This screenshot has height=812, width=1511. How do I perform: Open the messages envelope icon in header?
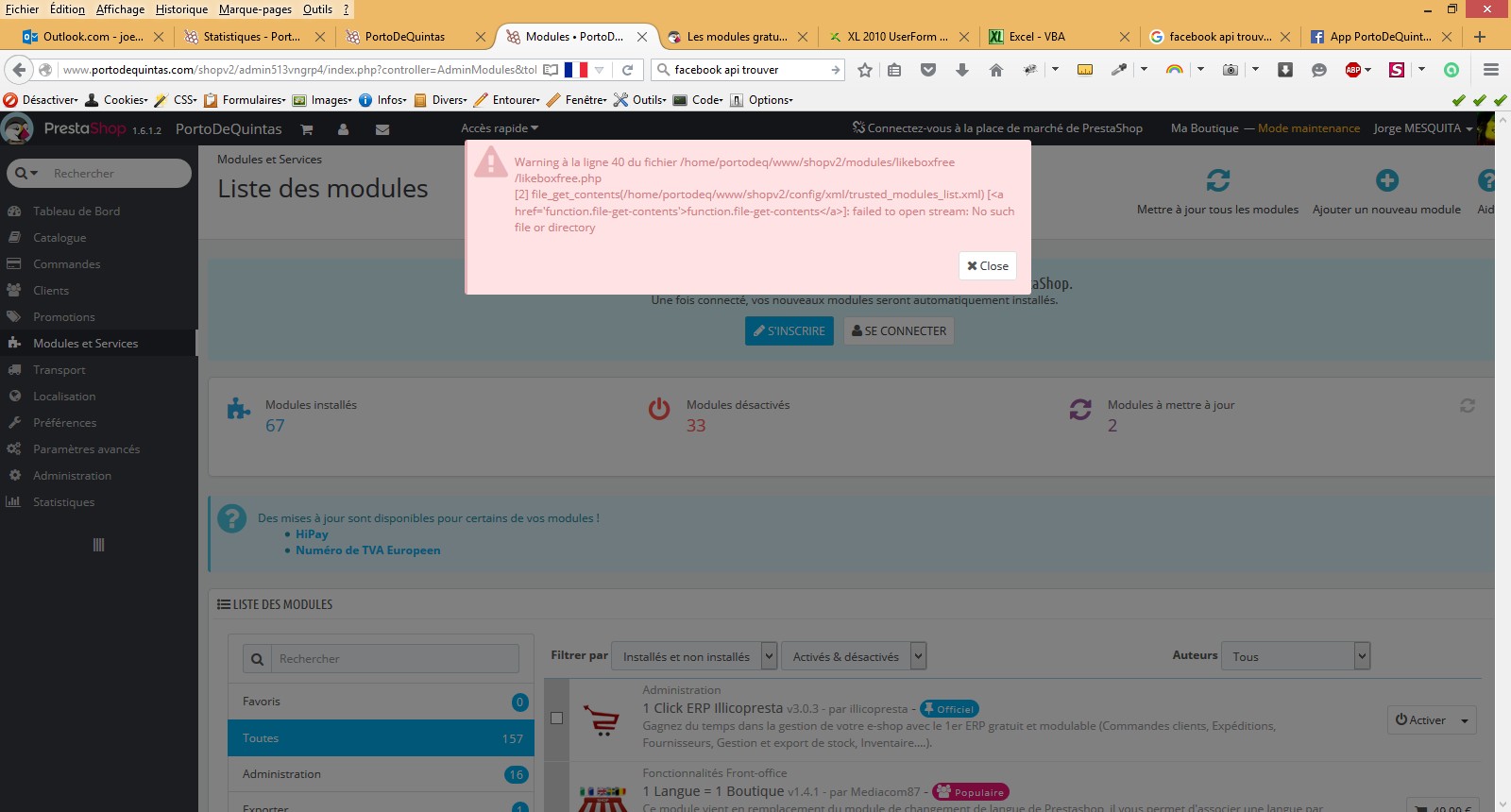(382, 129)
